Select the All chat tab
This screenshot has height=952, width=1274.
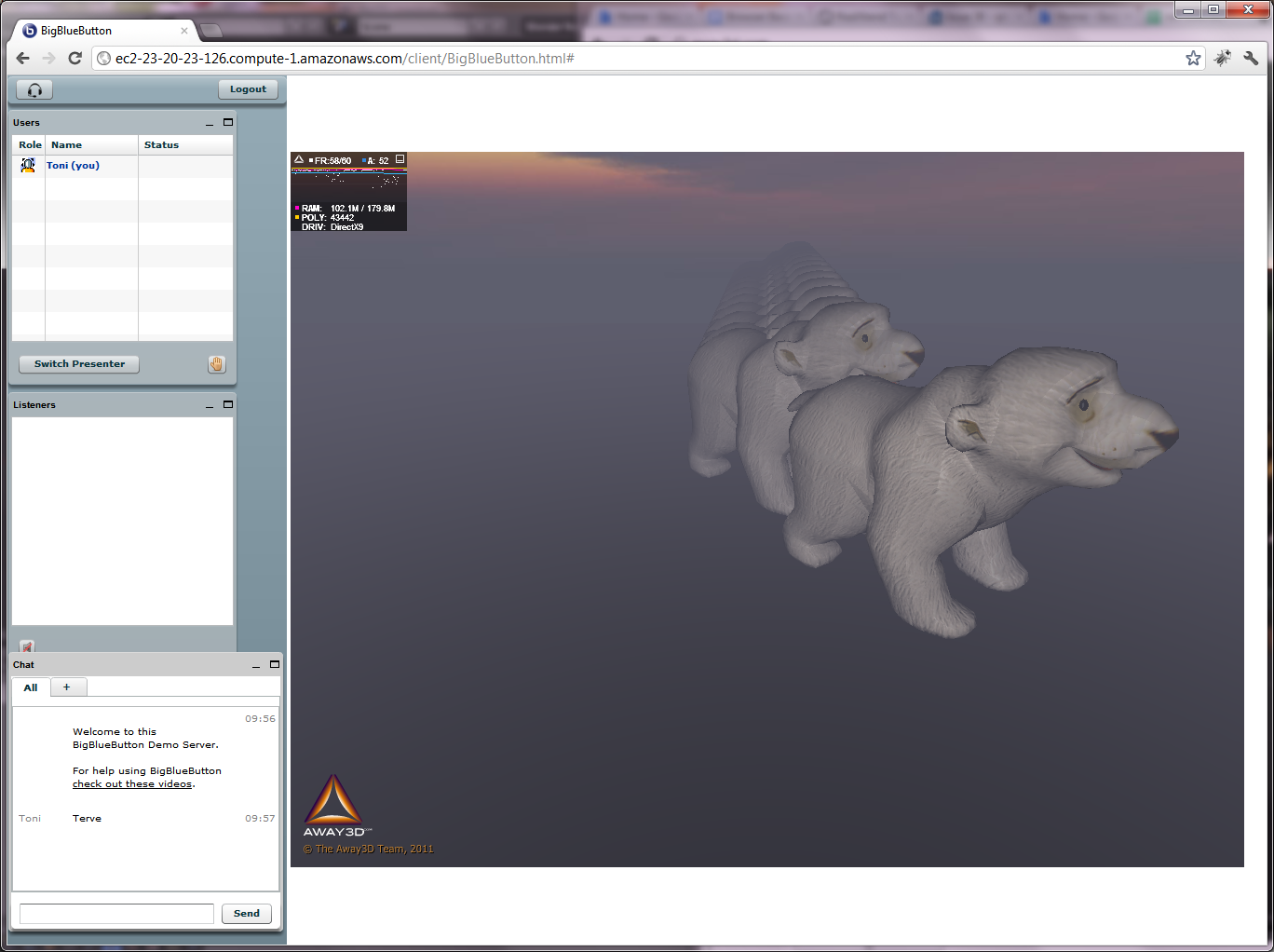[31, 687]
